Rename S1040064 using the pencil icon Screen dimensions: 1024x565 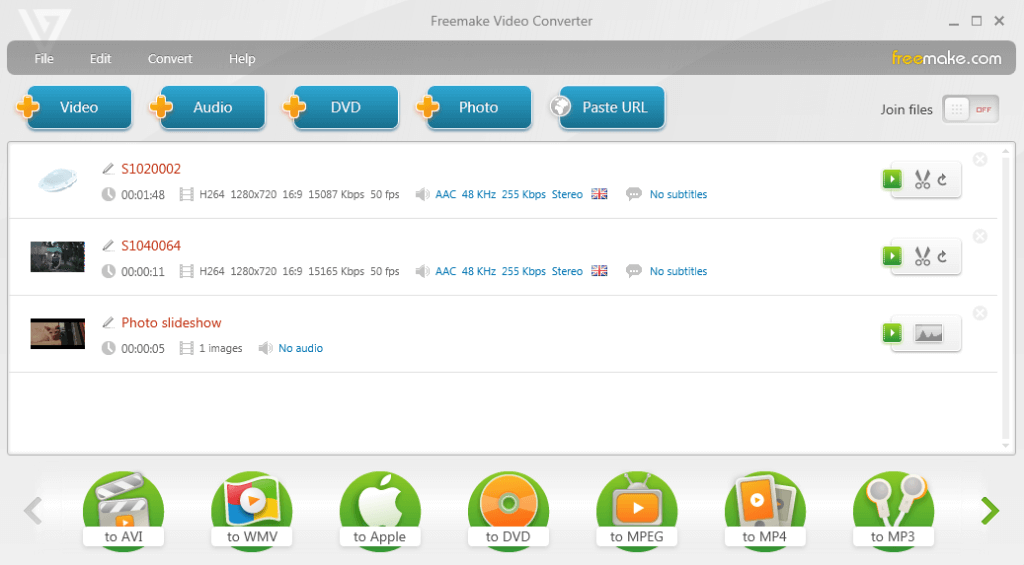(108, 246)
